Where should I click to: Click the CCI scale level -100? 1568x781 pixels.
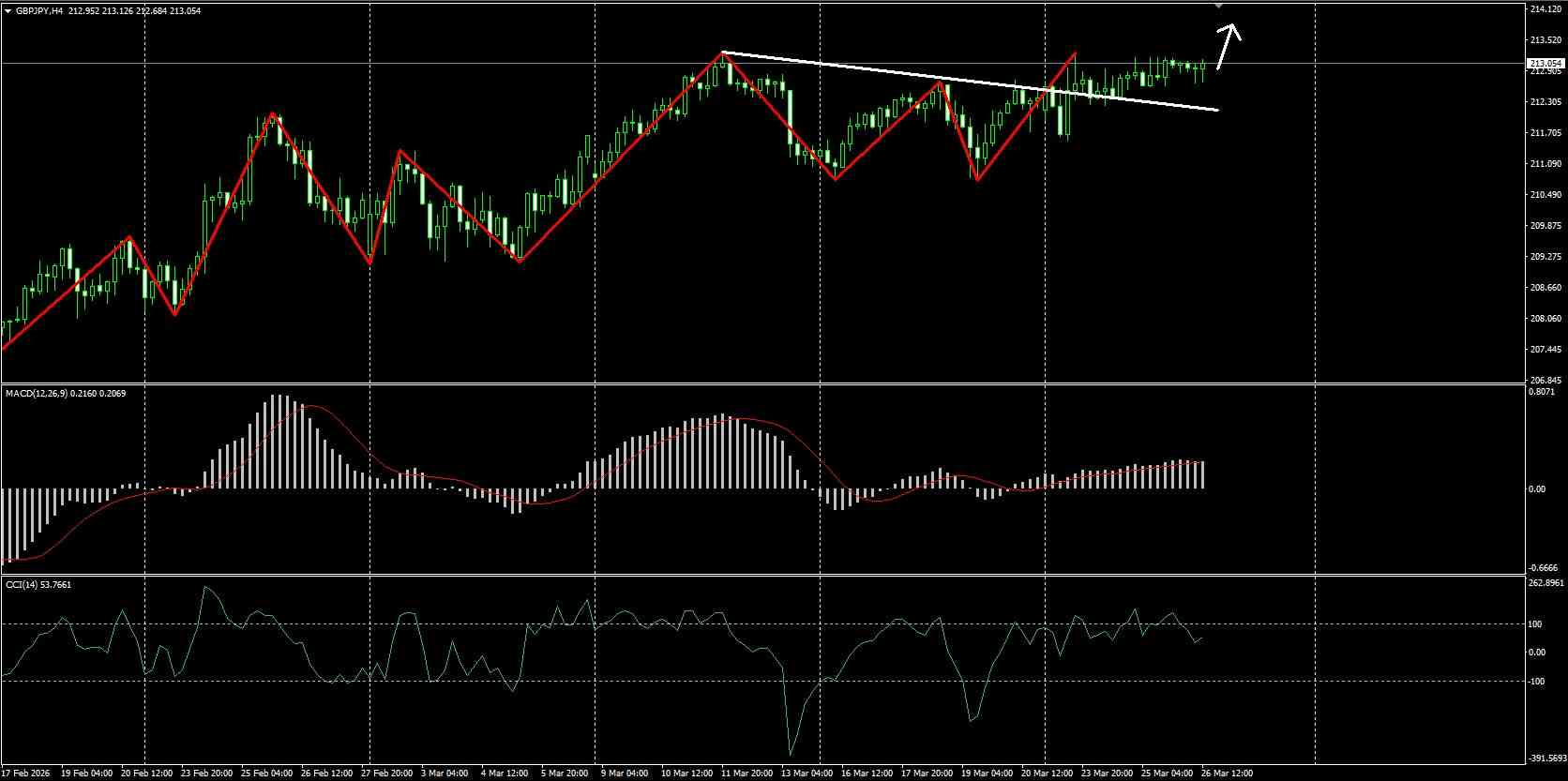tap(1537, 682)
